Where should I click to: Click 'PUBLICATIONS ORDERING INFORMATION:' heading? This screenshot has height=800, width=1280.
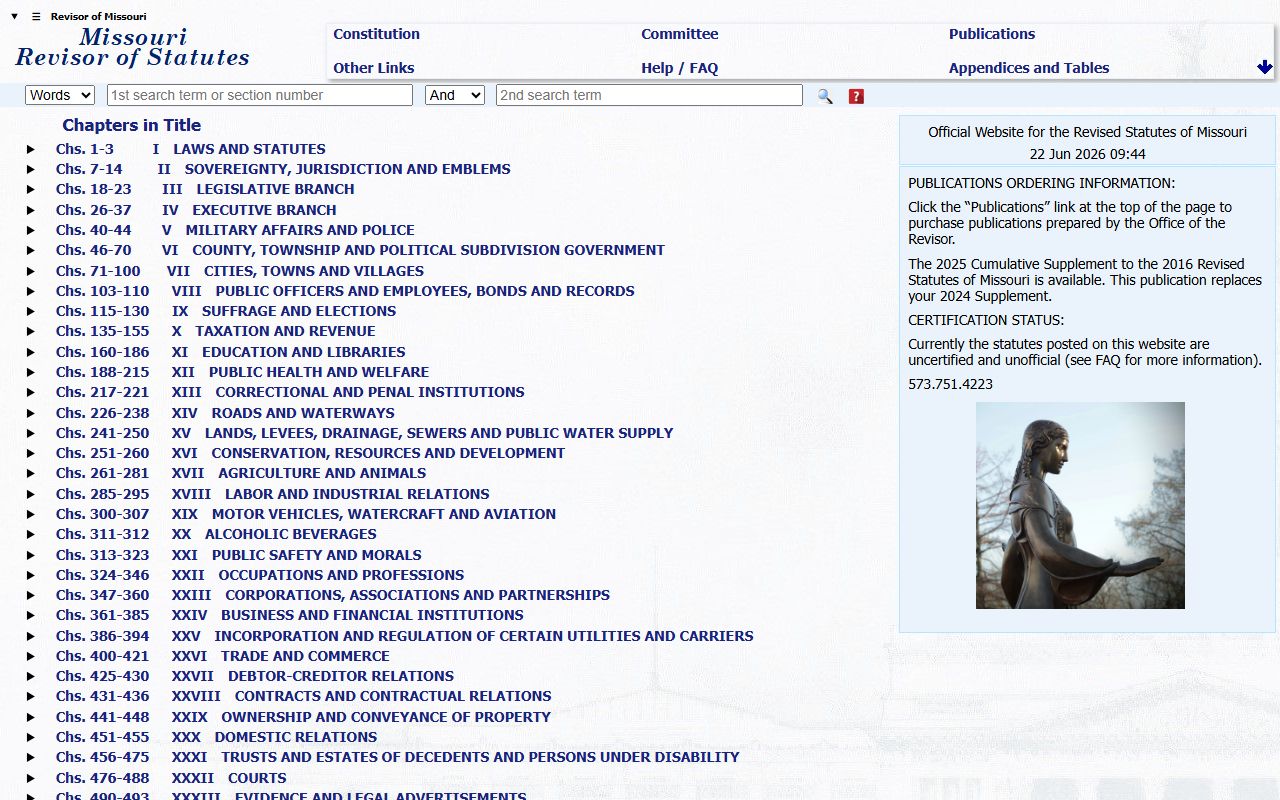[x=1042, y=183]
